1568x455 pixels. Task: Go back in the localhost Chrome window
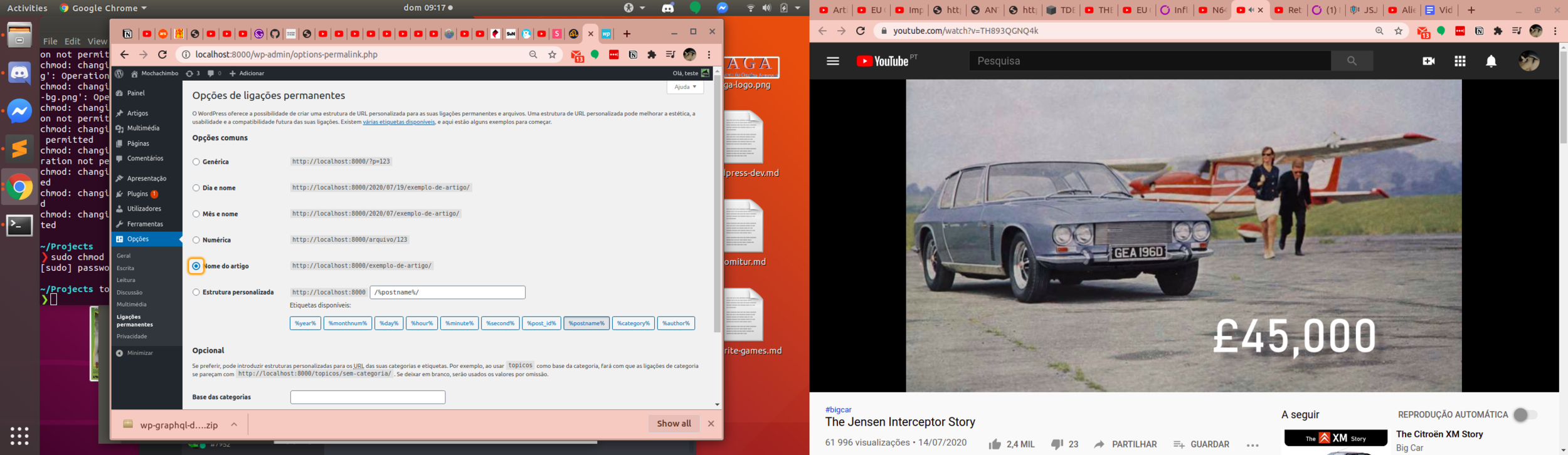pos(124,55)
